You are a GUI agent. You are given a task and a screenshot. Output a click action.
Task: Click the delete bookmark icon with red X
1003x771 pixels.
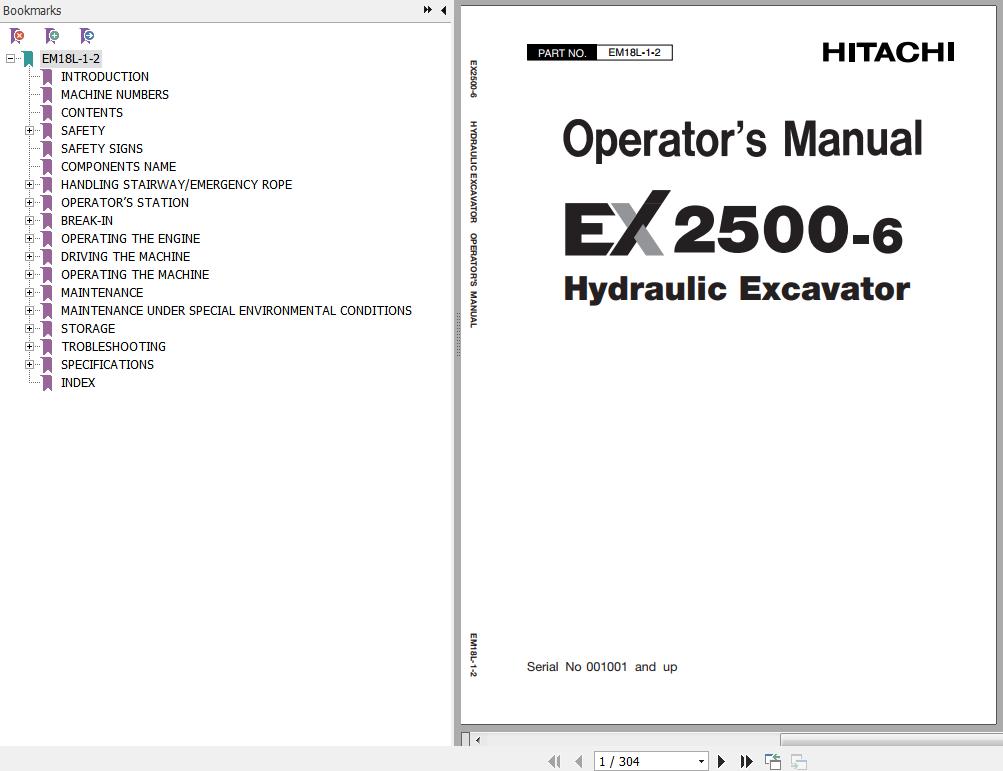pyautogui.click(x=17, y=36)
